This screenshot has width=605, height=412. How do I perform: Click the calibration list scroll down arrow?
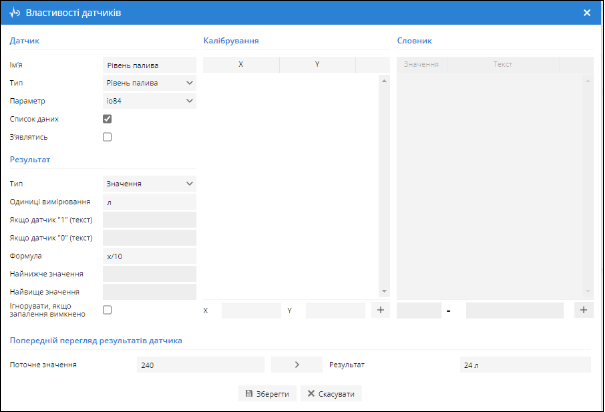click(384, 291)
